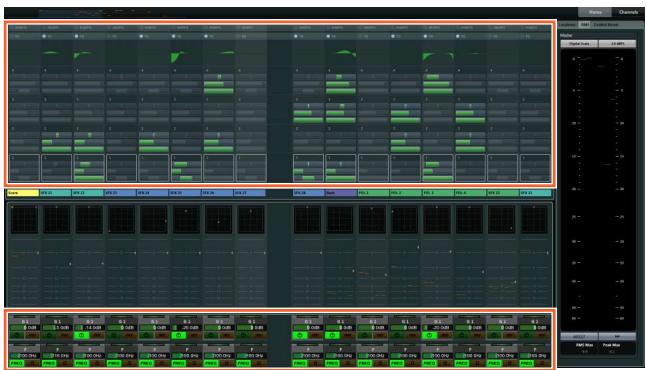The image size is (646, 370).
Task: Open the Control Room tab
Action: 606,25
